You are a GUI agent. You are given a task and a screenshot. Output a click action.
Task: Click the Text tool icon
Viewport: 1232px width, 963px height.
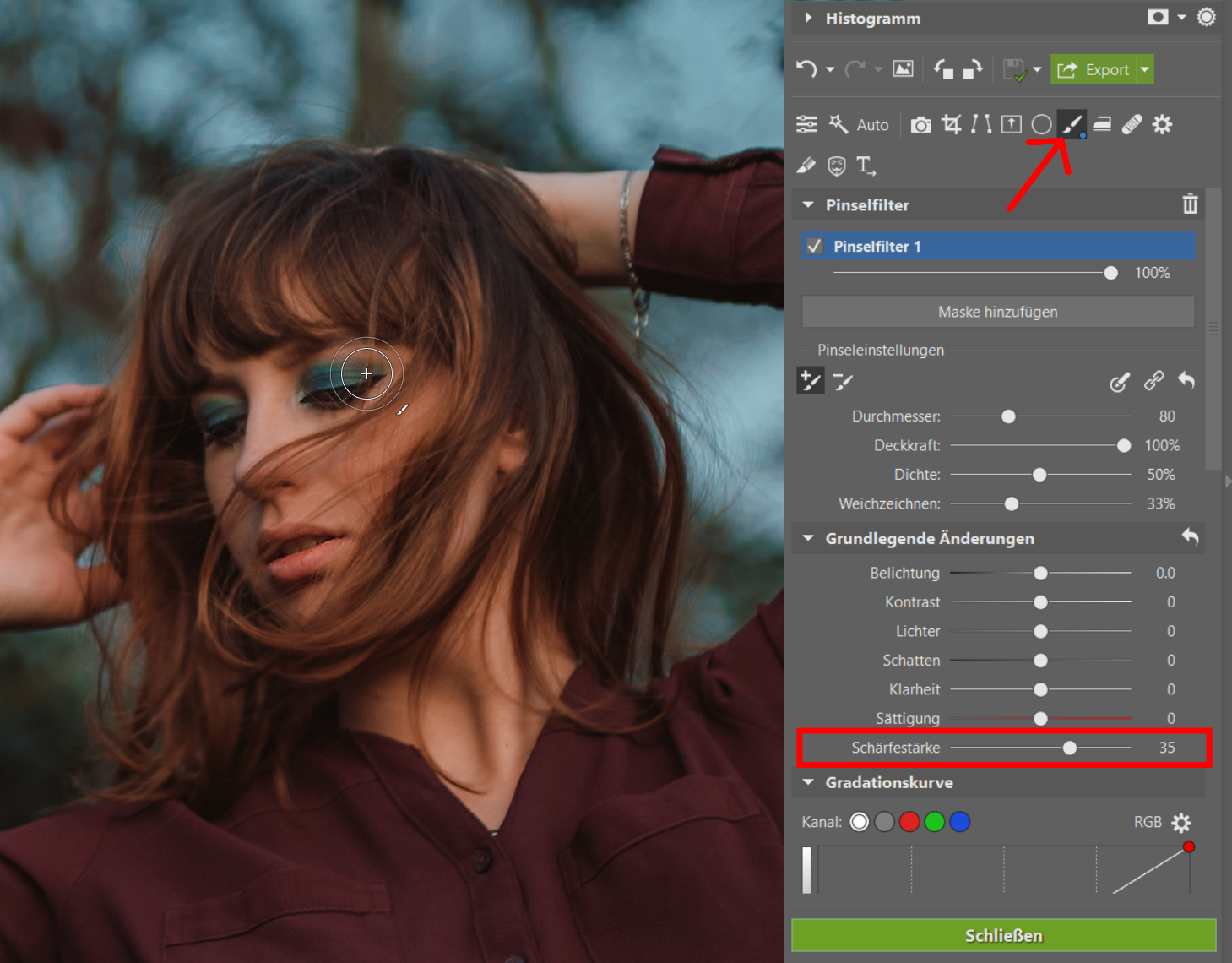tap(866, 166)
